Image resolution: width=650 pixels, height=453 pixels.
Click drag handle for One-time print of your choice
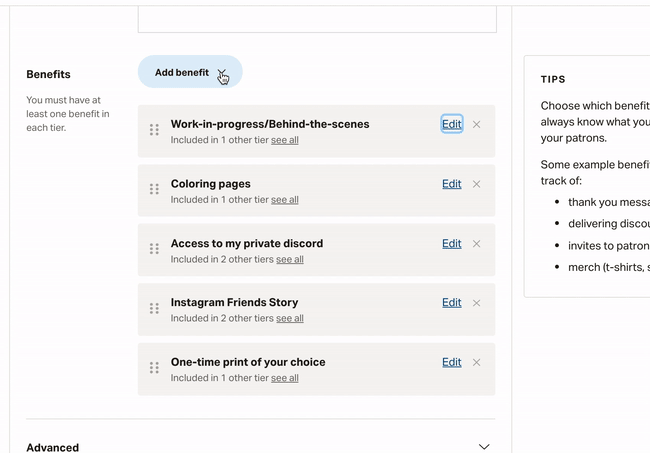pyautogui.click(x=154, y=368)
